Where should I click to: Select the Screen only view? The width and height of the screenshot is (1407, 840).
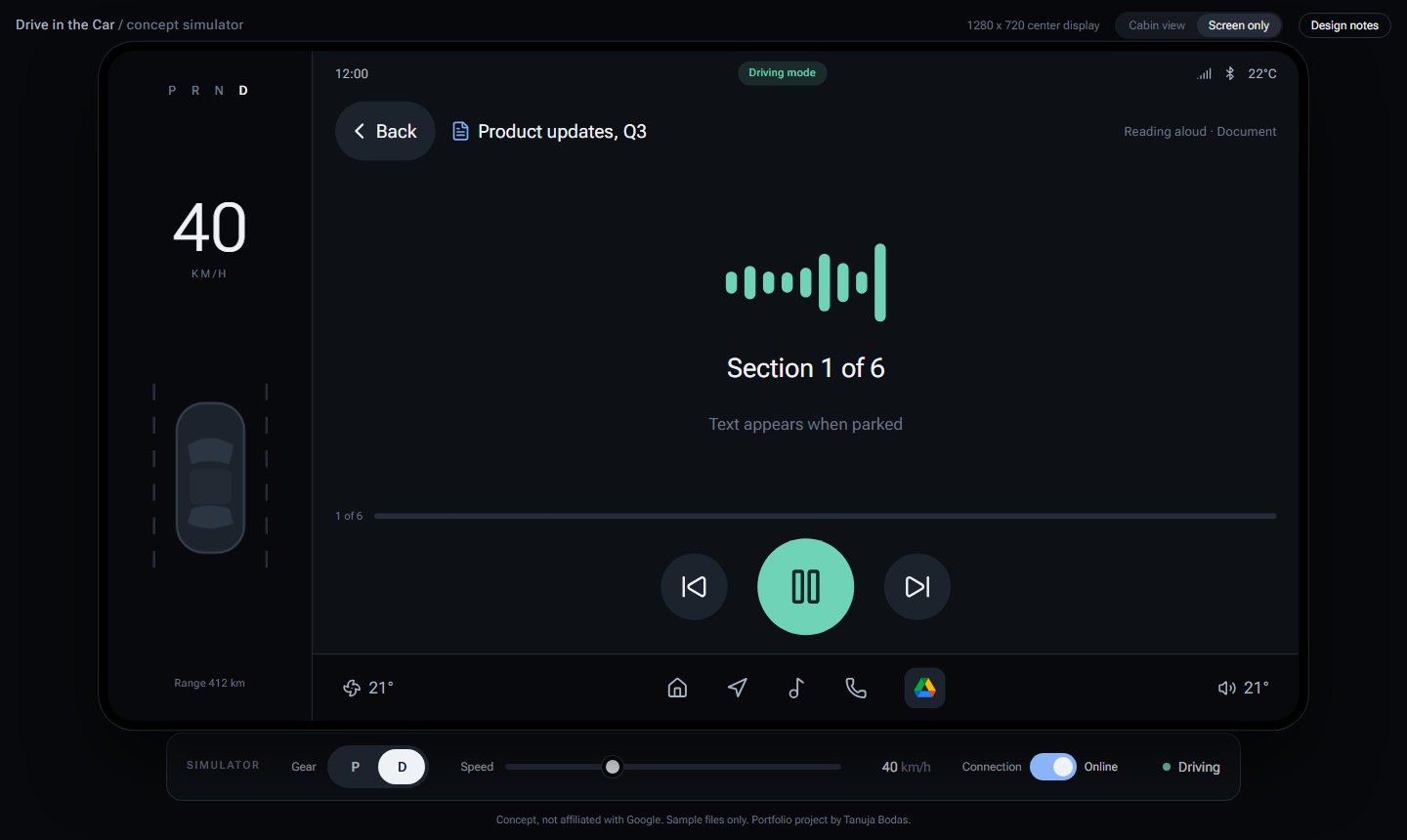pos(1239,25)
